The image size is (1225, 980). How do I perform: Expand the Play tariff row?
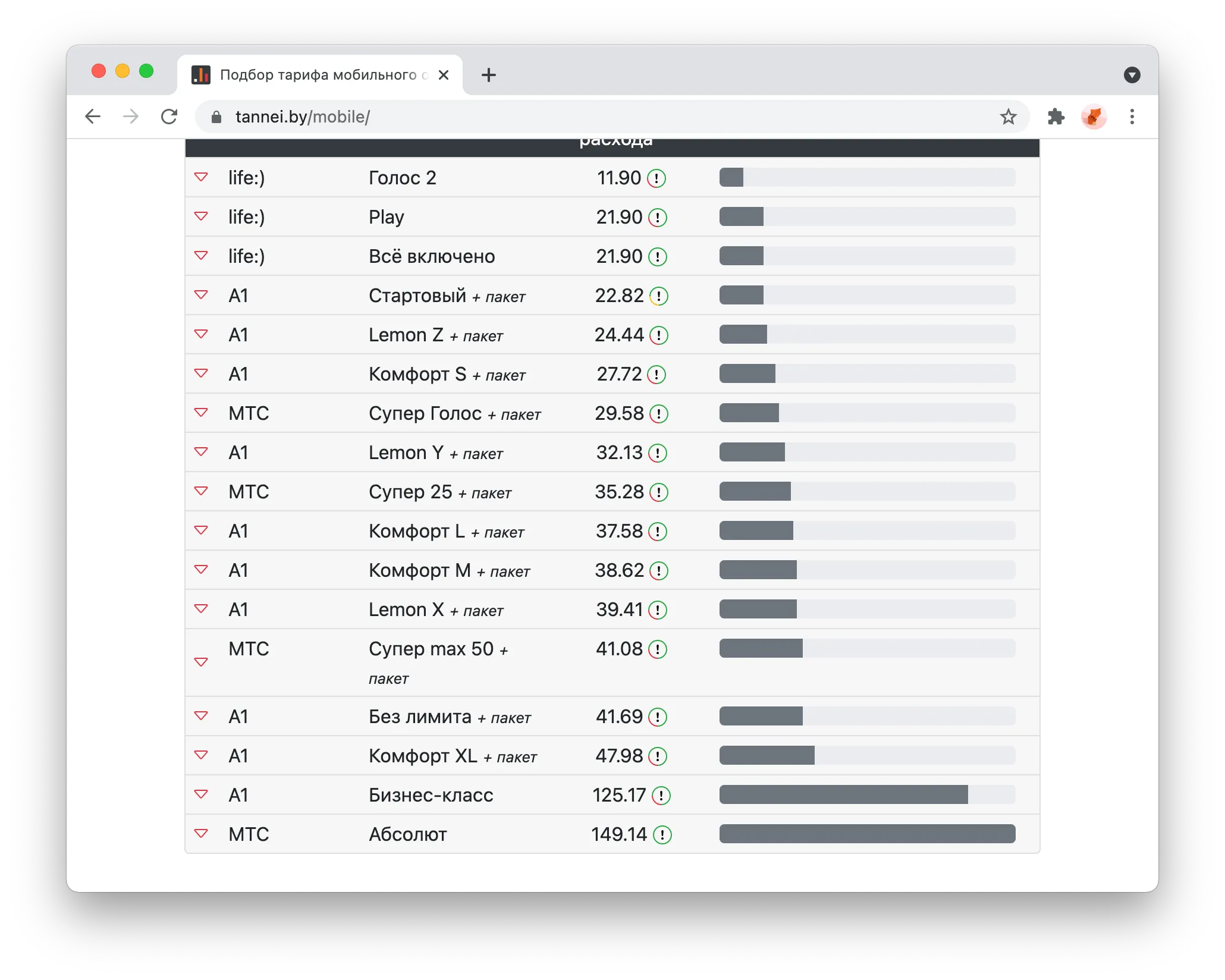click(x=201, y=216)
